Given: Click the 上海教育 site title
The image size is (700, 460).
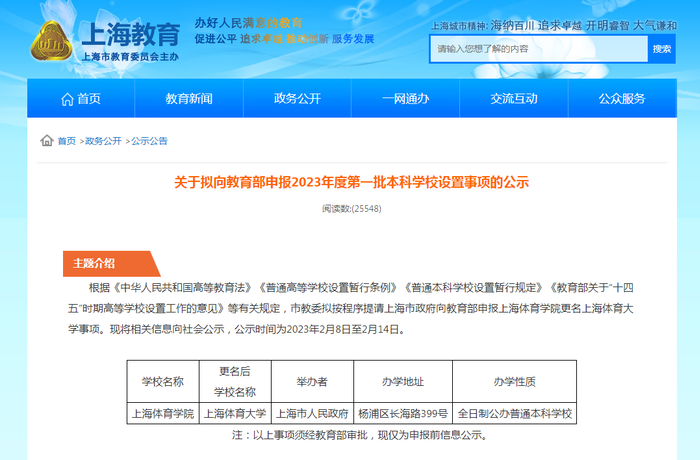Looking at the screenshot, I should pyautogui.click(x=131, y=34).
